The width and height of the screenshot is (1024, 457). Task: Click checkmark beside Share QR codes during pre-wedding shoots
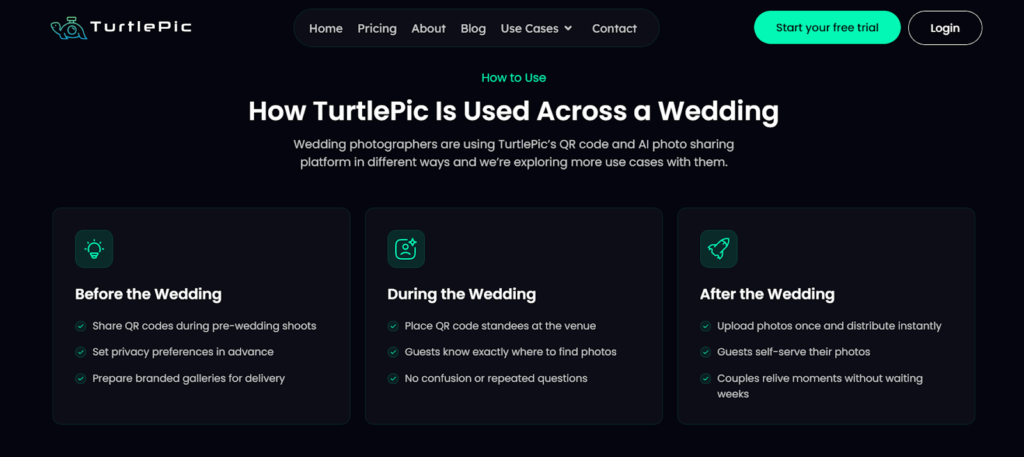pyautogui.click(x=80, y=326)
